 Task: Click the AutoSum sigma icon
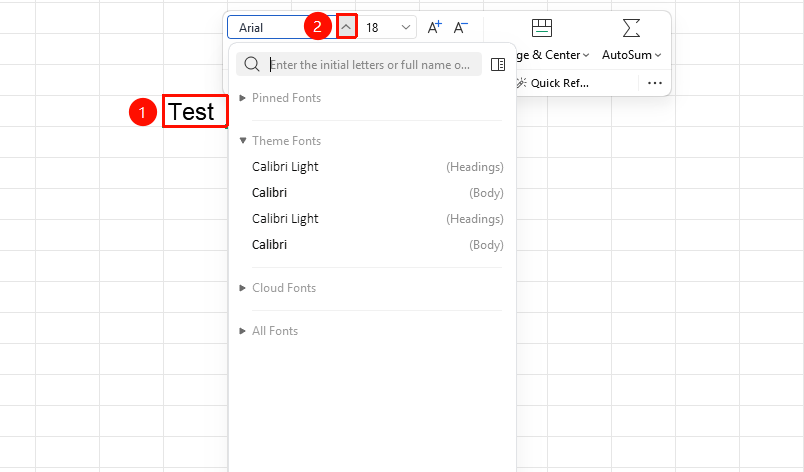(x=631, y=28)
